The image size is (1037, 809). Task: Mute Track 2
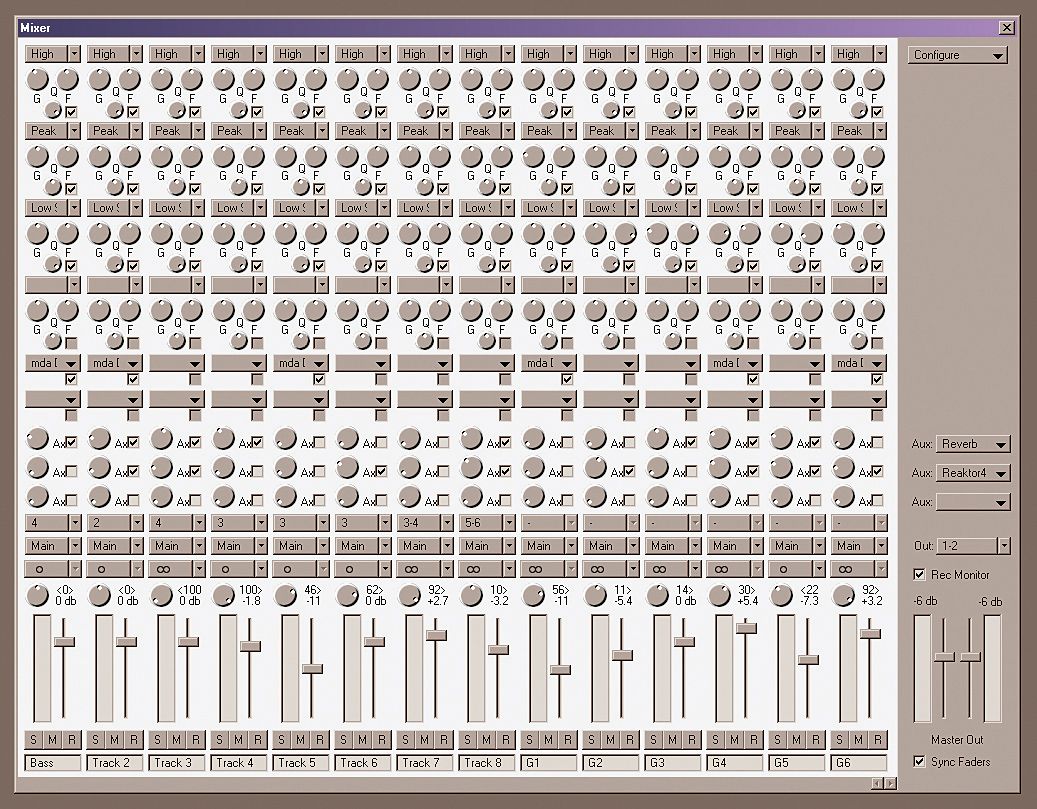115,740
